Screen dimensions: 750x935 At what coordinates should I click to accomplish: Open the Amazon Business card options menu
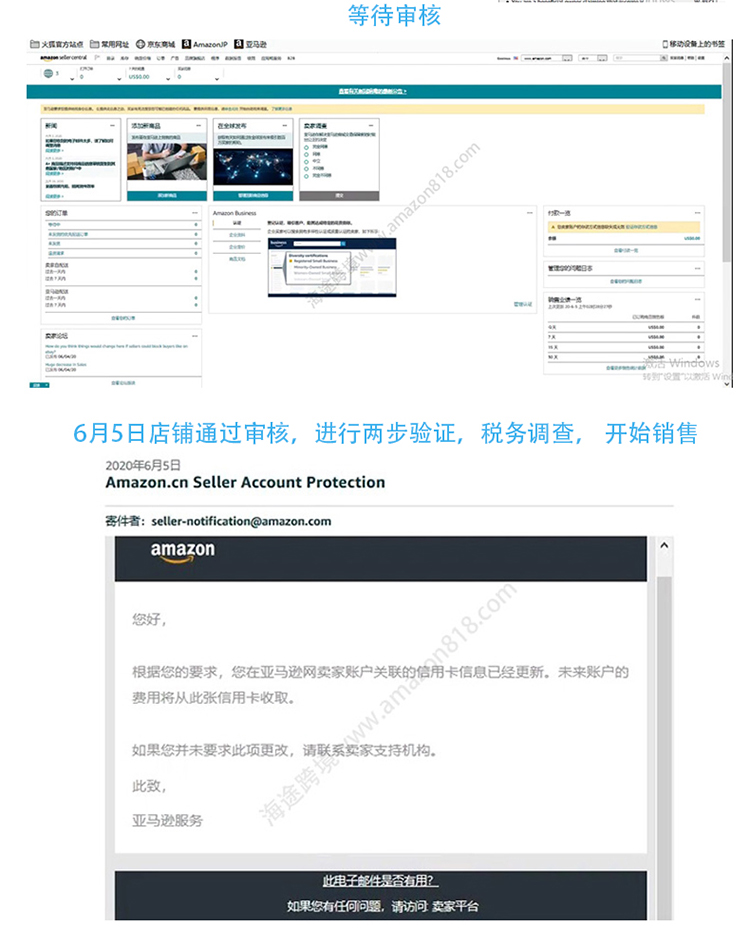pyautogui.click(x=529, y=213)
